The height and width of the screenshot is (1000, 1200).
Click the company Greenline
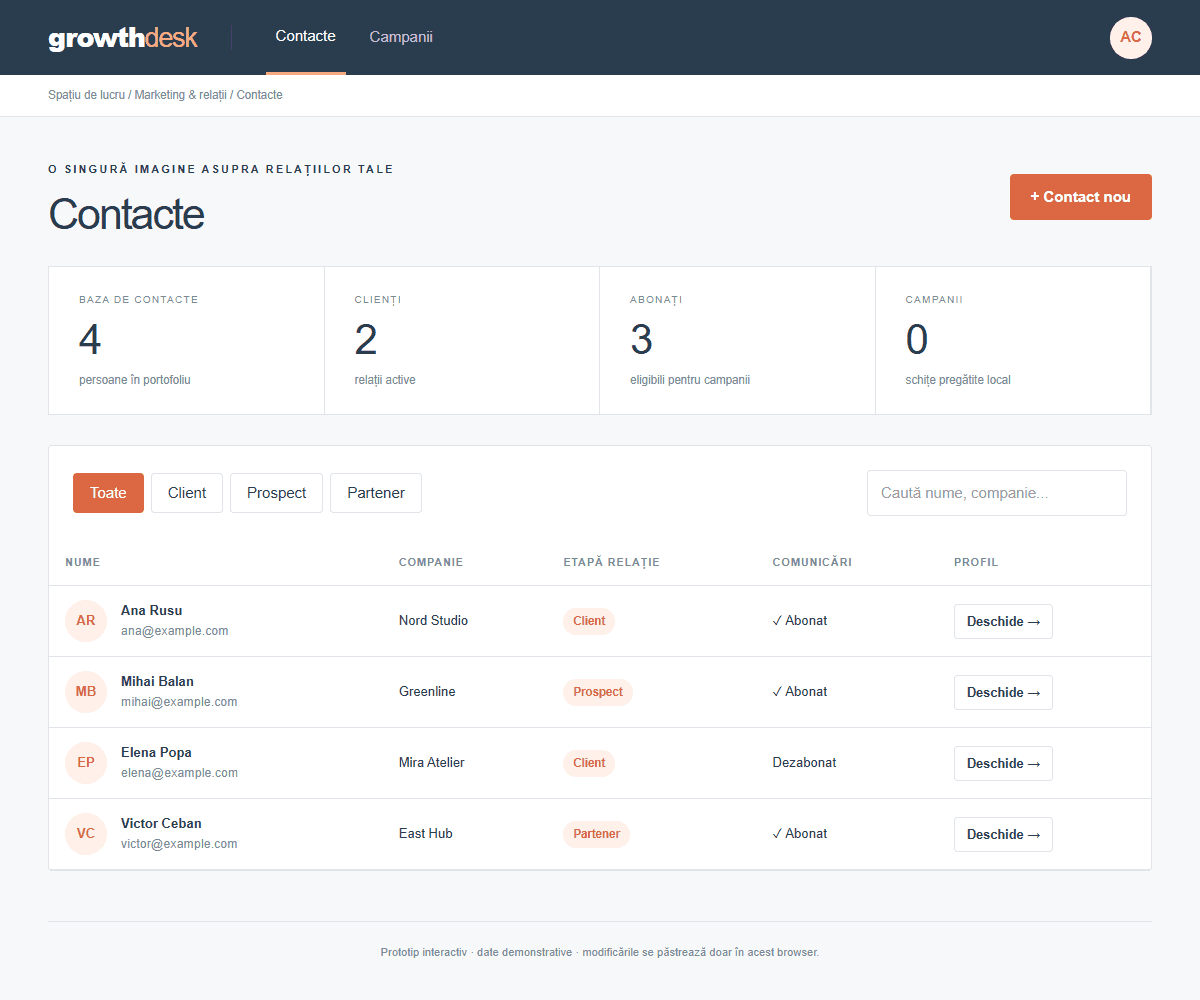[x=427, y=692]
